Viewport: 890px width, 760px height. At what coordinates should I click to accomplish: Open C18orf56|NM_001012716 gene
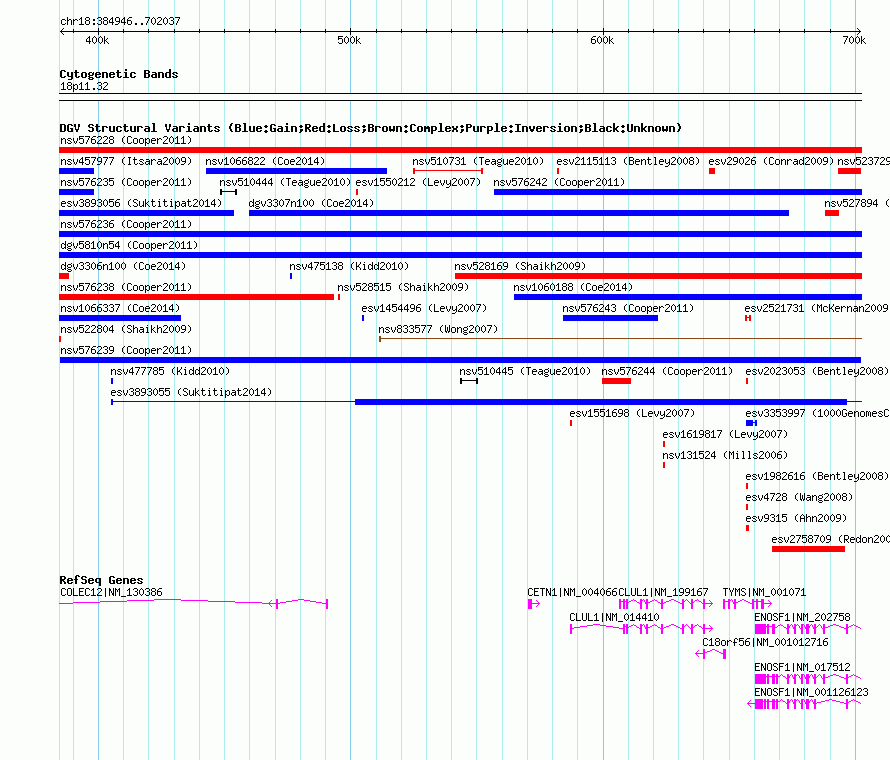(711, 654)
